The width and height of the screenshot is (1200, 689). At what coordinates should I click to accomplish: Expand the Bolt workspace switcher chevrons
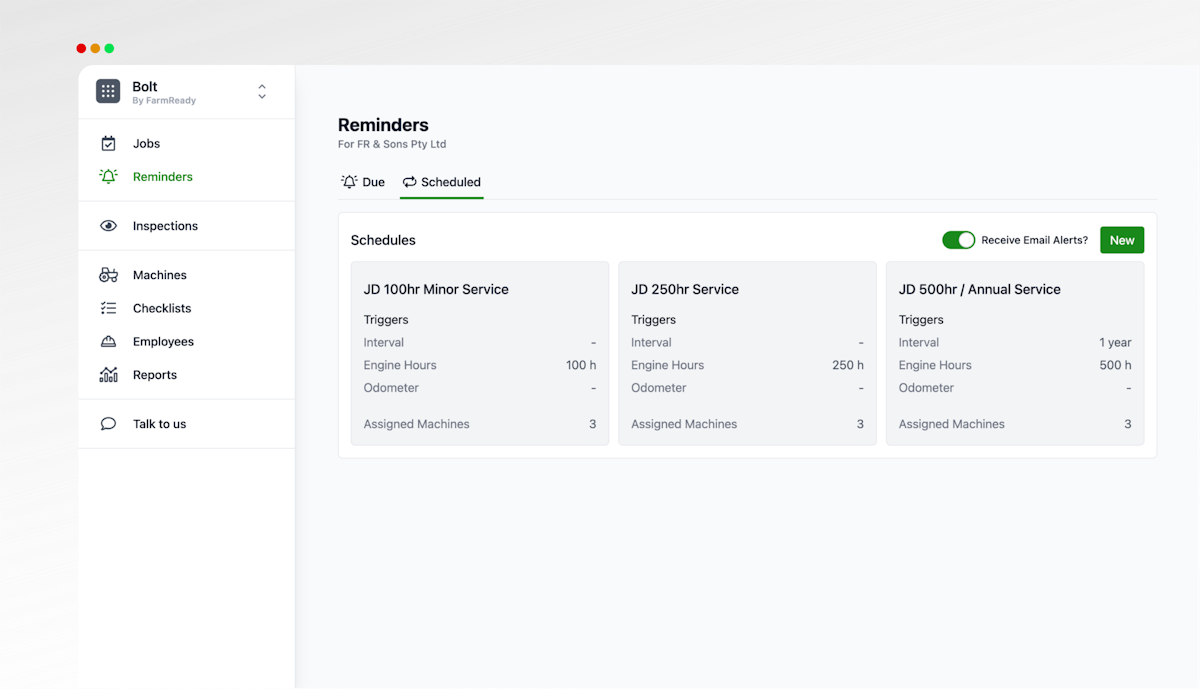point(262,91)
